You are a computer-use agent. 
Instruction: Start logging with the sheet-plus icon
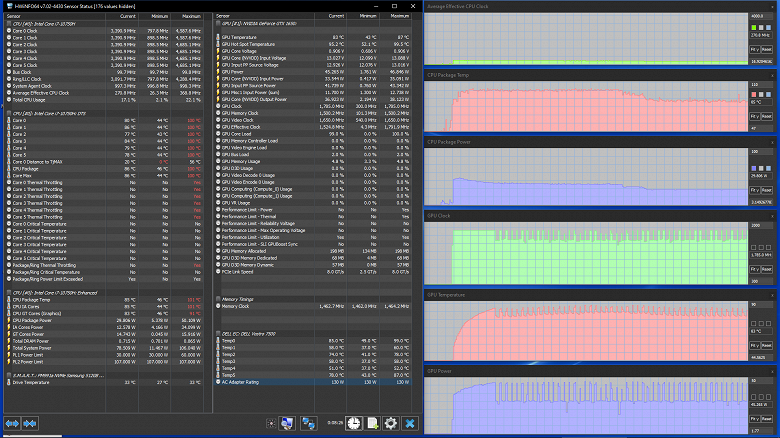click(372, 424)
